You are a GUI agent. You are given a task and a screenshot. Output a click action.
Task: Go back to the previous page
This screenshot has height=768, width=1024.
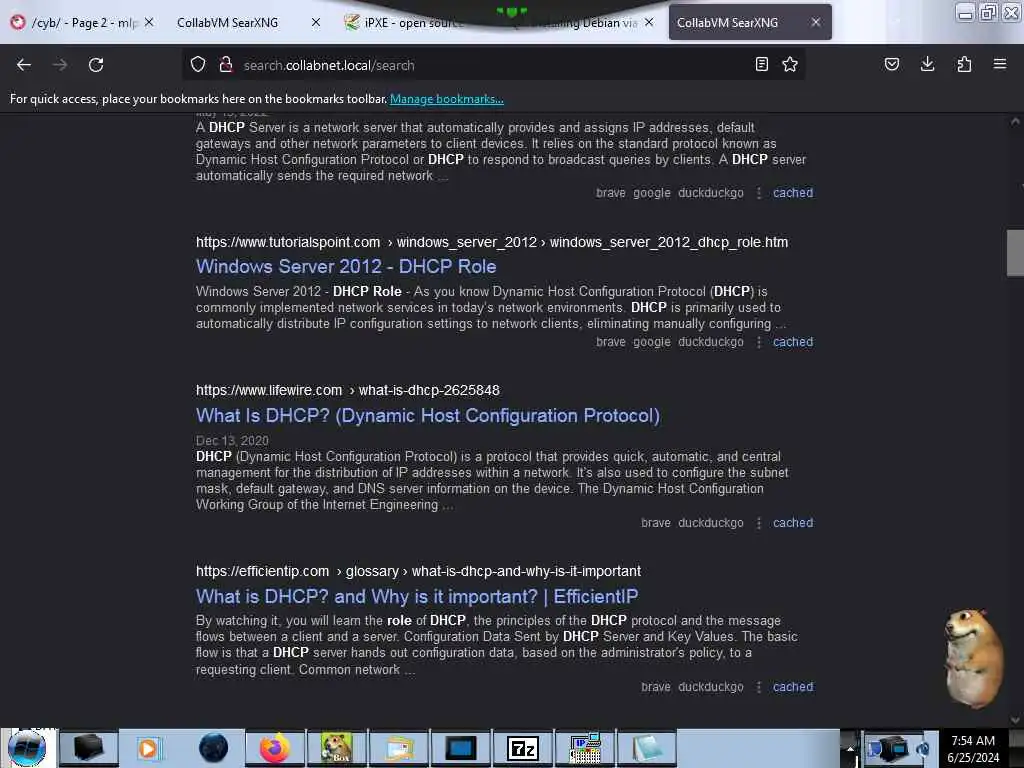(x=24, y=65)
